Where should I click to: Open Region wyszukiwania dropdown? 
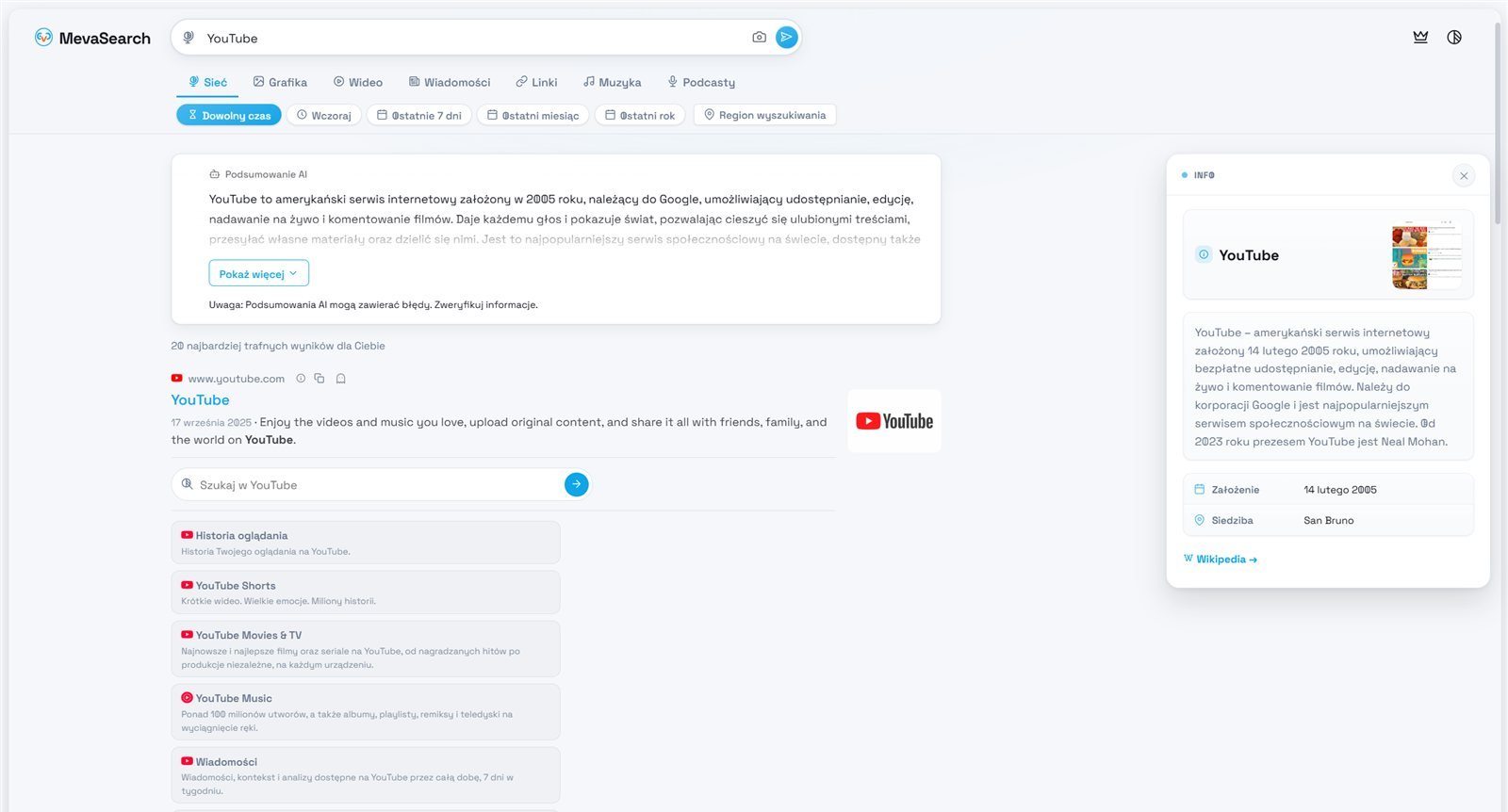coord(765,115)
